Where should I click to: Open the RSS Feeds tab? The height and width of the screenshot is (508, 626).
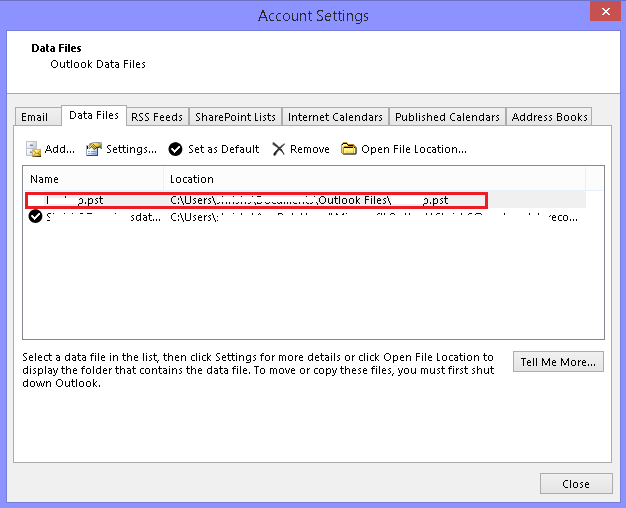pyautogui.click(x=157, y=117)
